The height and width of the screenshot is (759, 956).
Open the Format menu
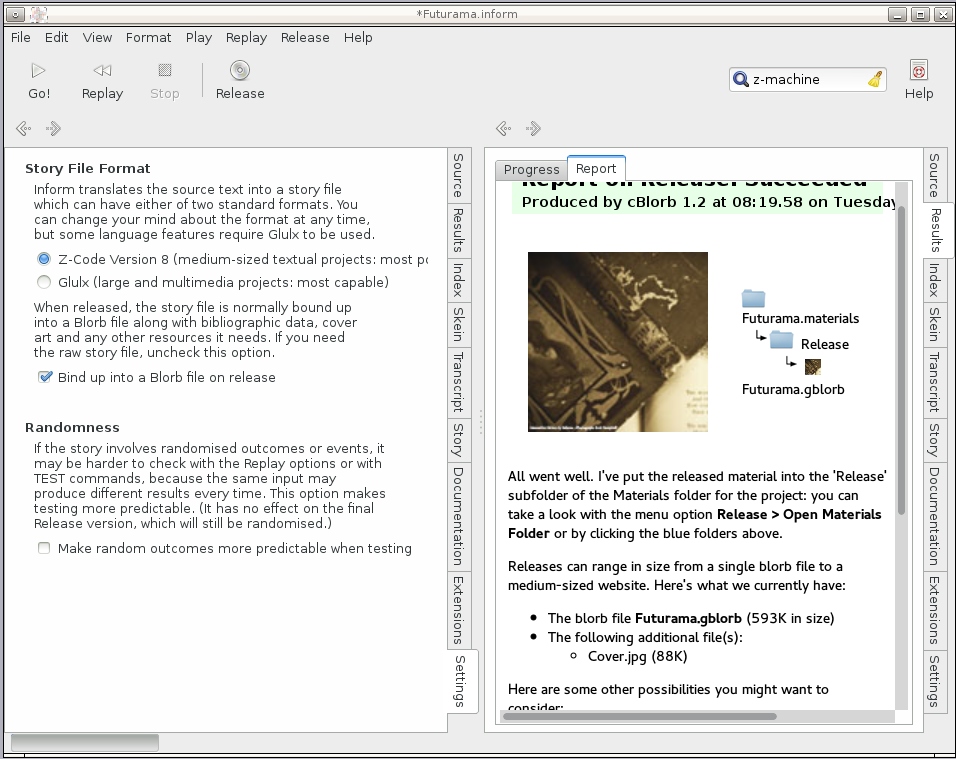pyautogui.click(x=149, y=37)
